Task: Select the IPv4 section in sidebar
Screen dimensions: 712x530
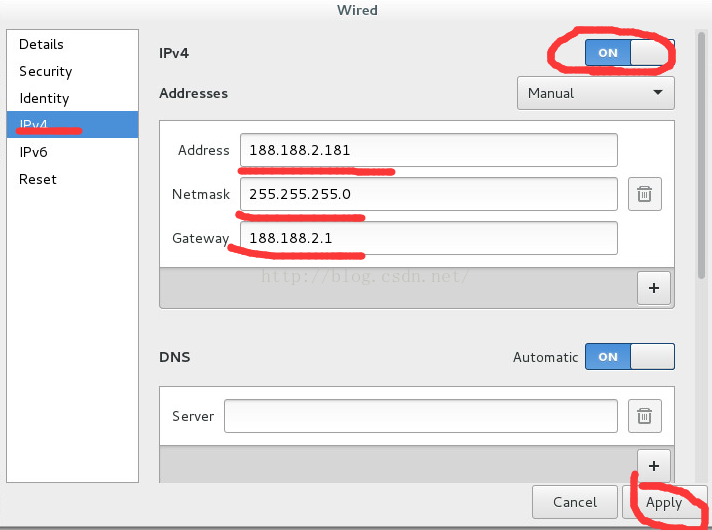Action: point(73,124)
